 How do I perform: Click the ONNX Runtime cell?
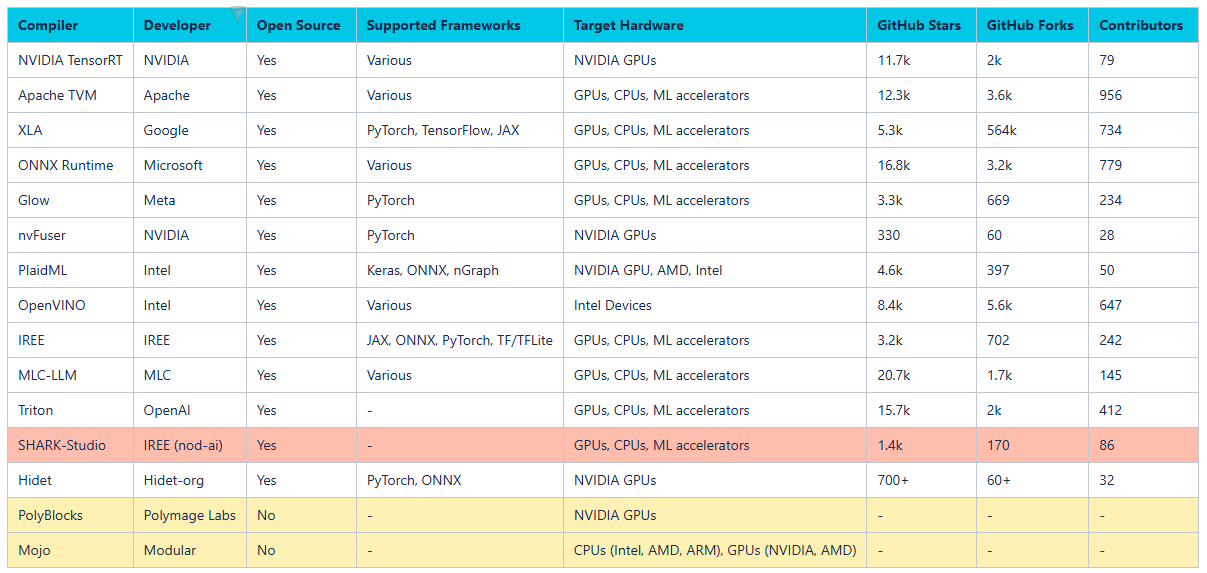click(x=70, y=165)
